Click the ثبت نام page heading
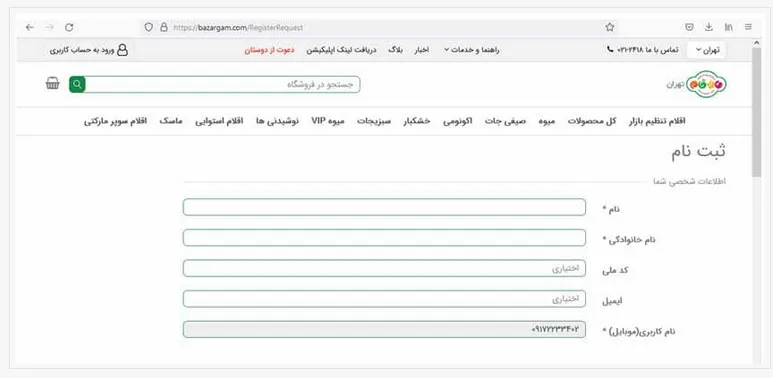This screenshot has width=773, height=378. coord(698,152)
